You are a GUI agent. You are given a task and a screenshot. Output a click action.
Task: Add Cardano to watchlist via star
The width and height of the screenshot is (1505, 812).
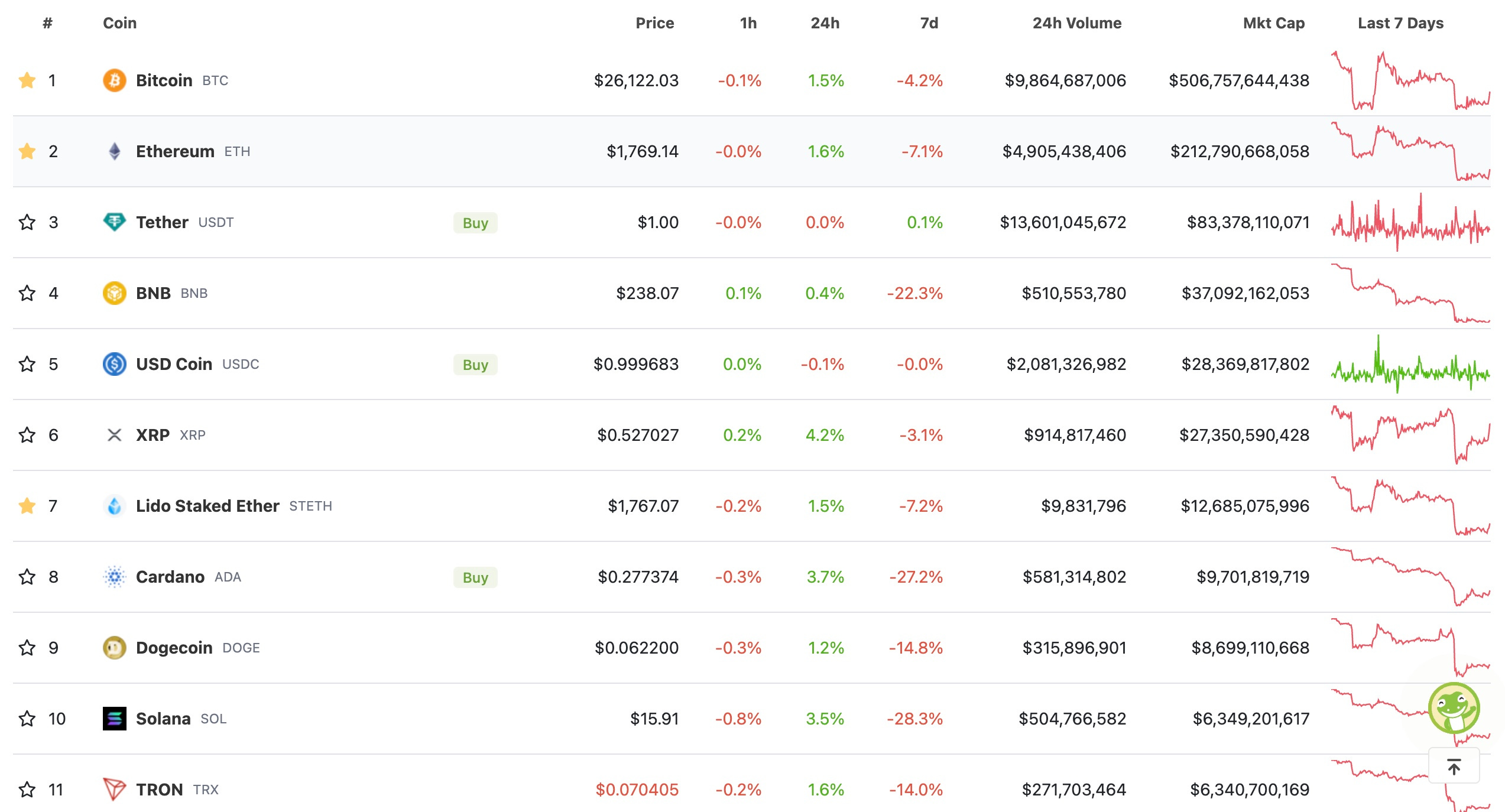(x=27, y=577)
